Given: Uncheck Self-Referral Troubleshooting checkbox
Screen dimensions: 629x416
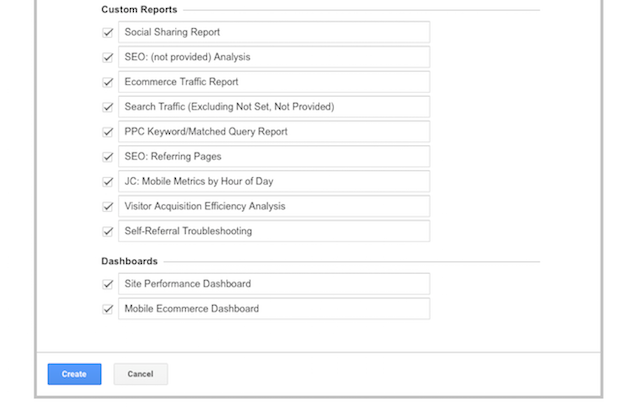Looking at the screenshot, I should coord(108,231).
